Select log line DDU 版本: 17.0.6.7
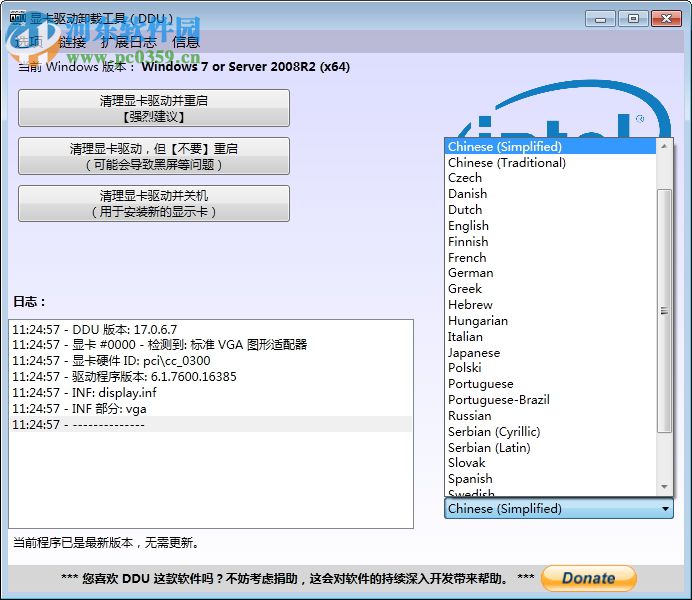 click(x=212, y=330)
